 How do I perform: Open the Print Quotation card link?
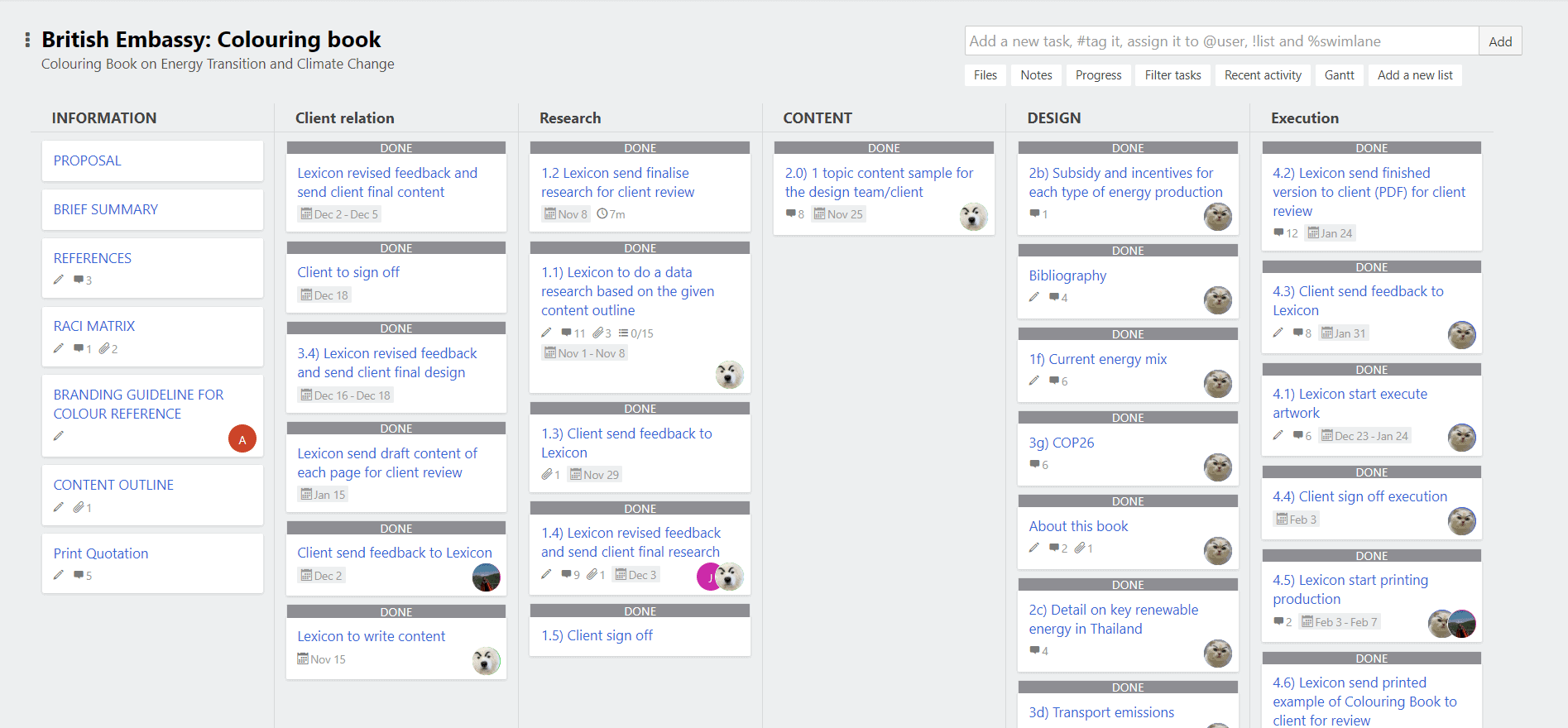(x=101, y=553)
